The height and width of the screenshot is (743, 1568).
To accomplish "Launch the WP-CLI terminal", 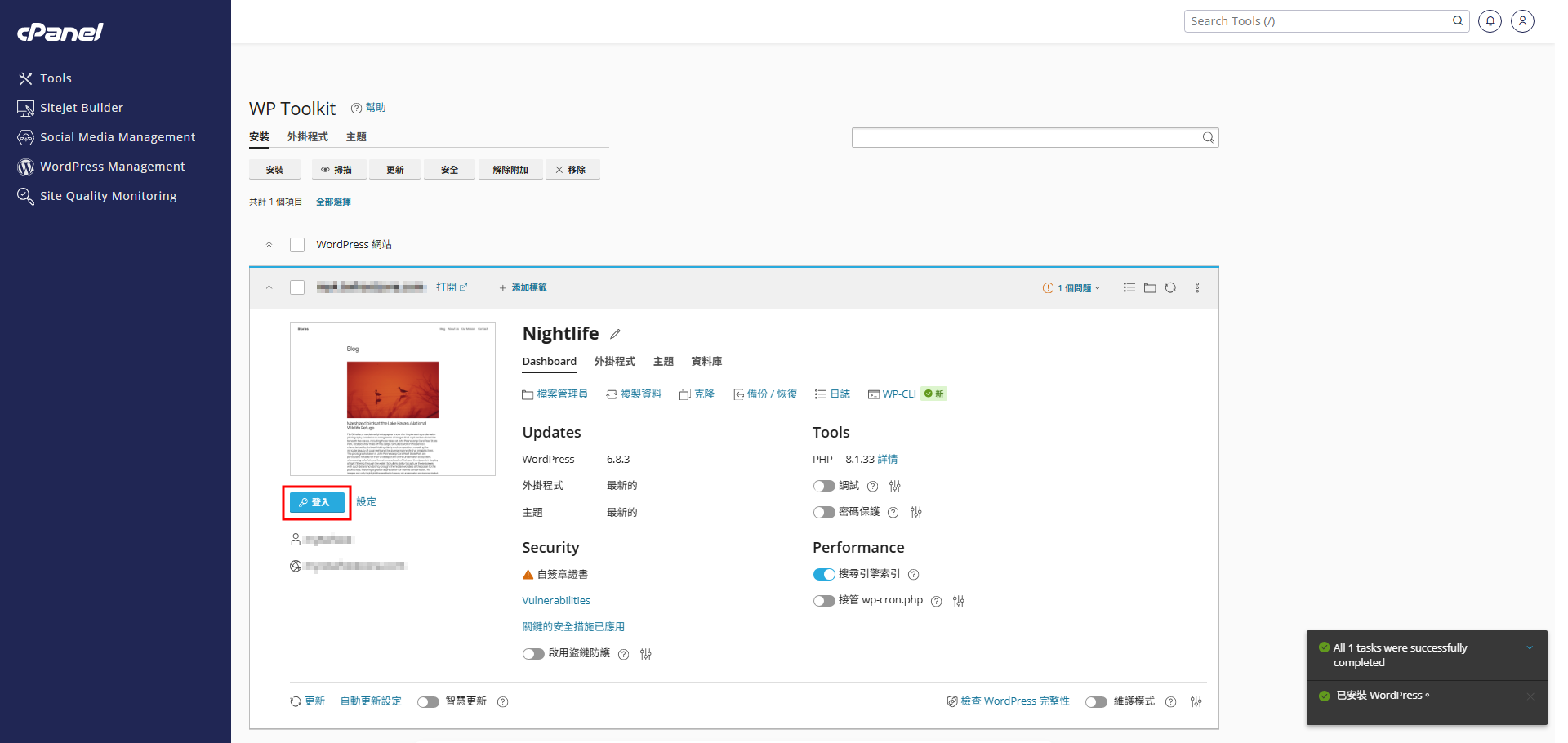I will pyautogui.click(x=899, y=394).
